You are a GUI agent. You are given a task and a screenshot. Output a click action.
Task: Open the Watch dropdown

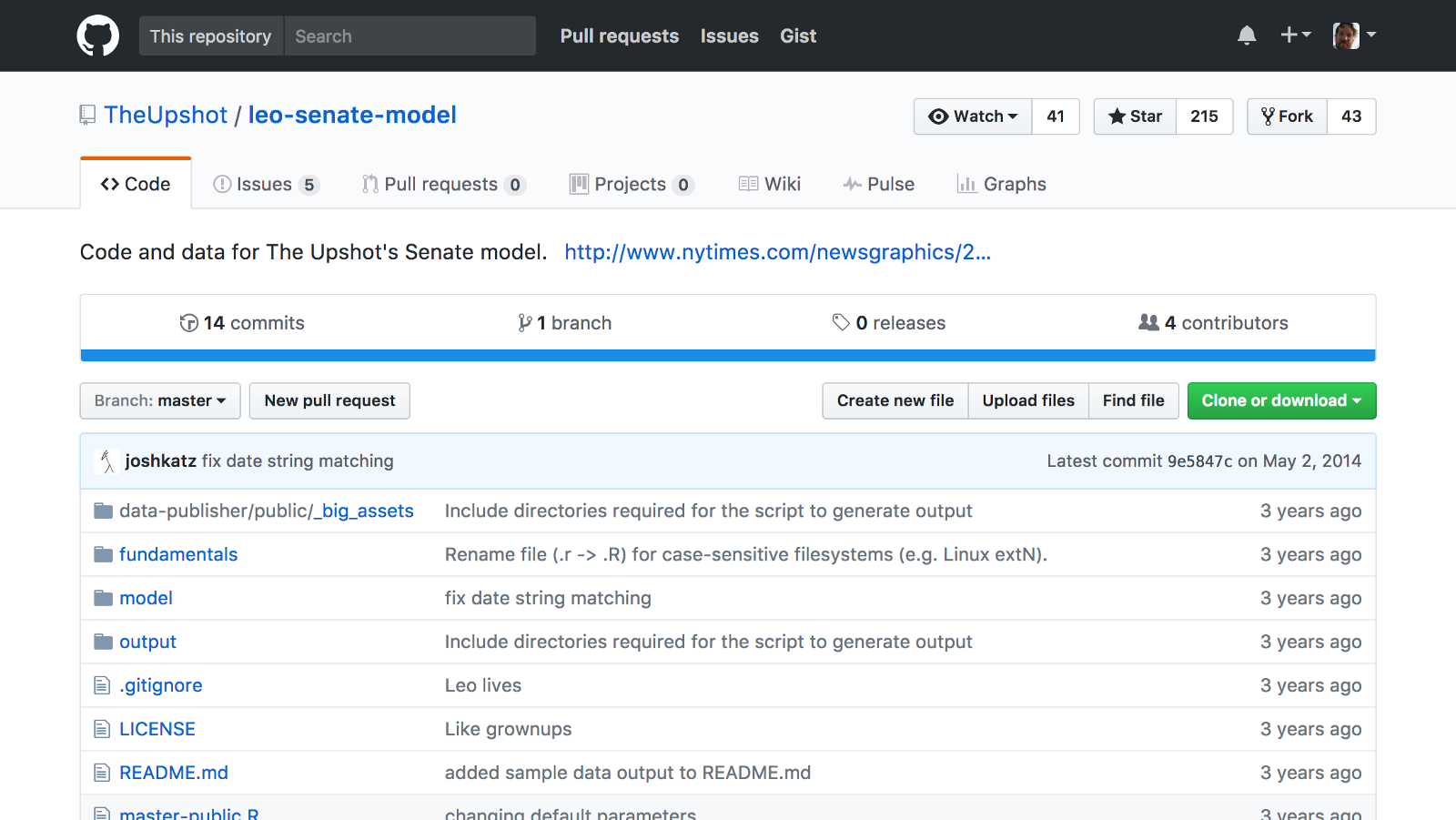[x=973, y=116]
